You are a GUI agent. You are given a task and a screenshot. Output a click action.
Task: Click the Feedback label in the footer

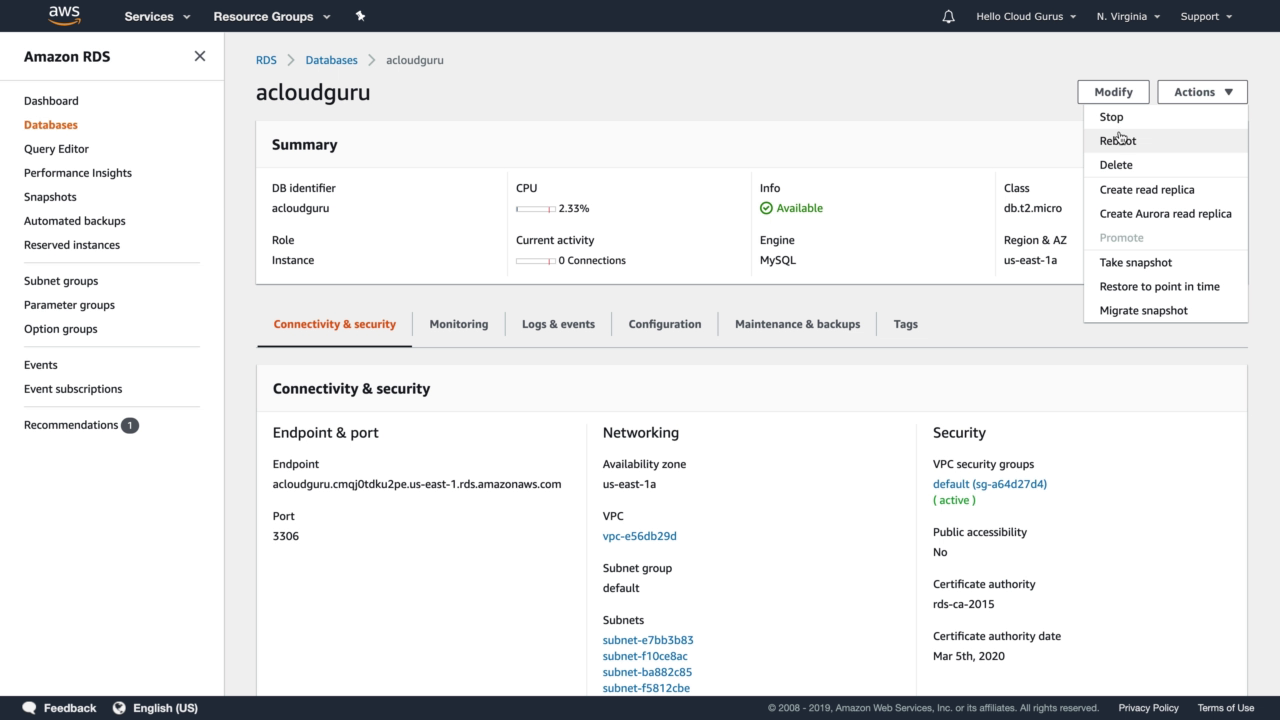coord(70,708)
